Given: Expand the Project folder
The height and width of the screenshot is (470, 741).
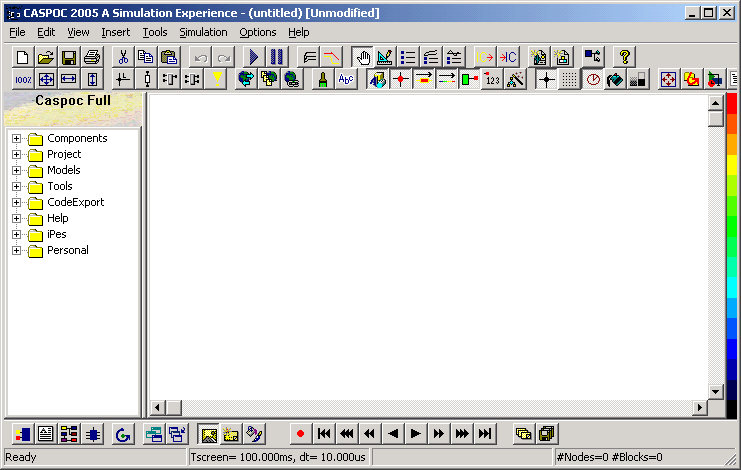Looking at the screenshot, I should click(17, 154).
